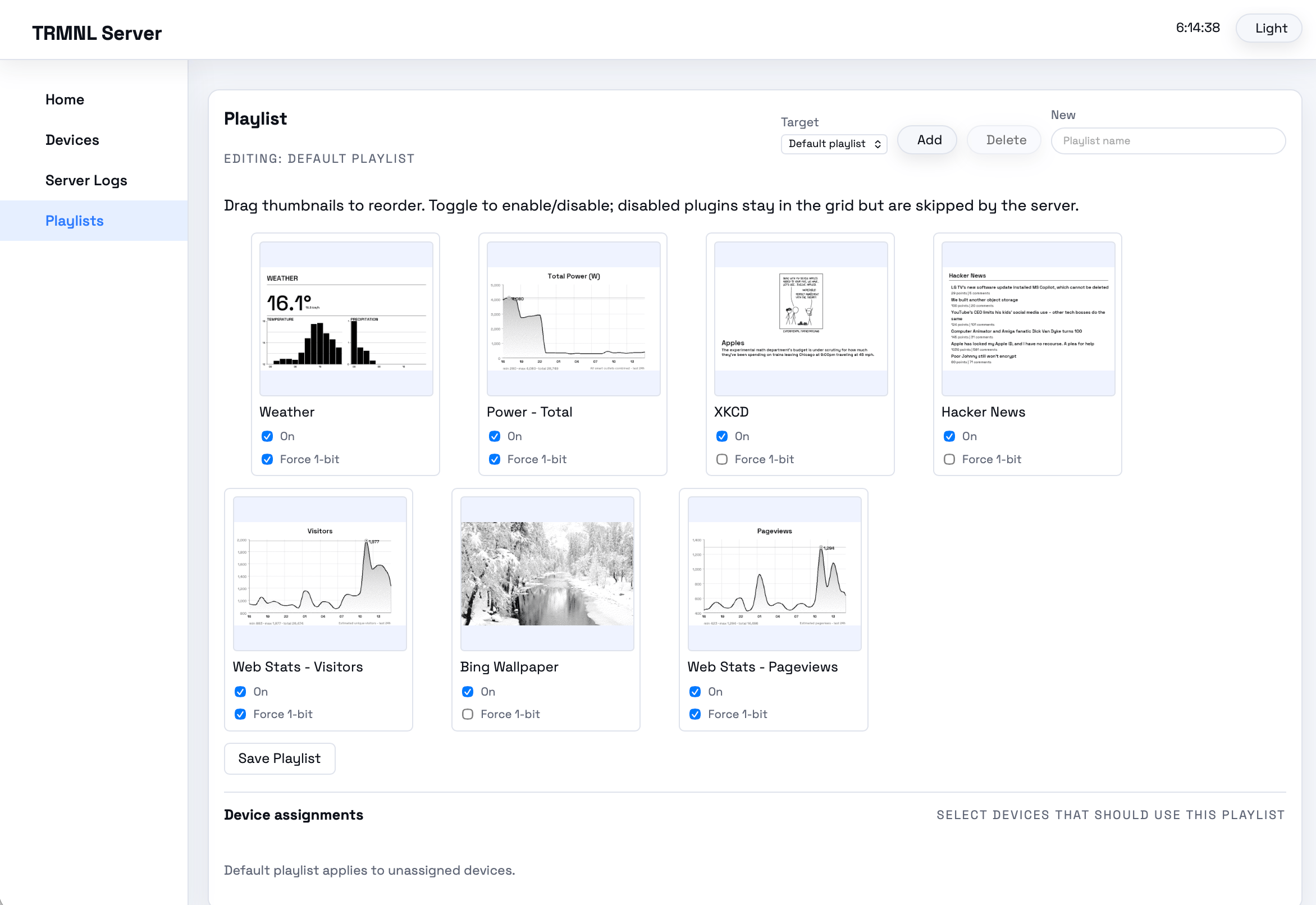
Task: Open the Target playlist dropdown
Action: tap(834, 144)
